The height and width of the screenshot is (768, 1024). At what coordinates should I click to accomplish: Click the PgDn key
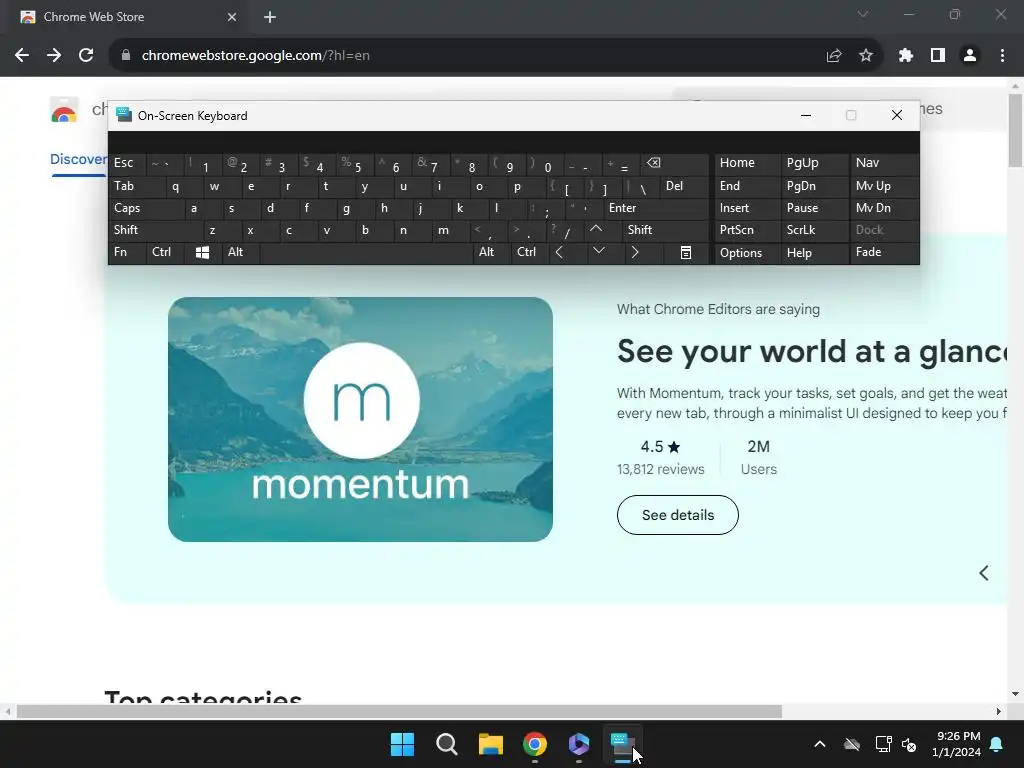click(814, 186)
